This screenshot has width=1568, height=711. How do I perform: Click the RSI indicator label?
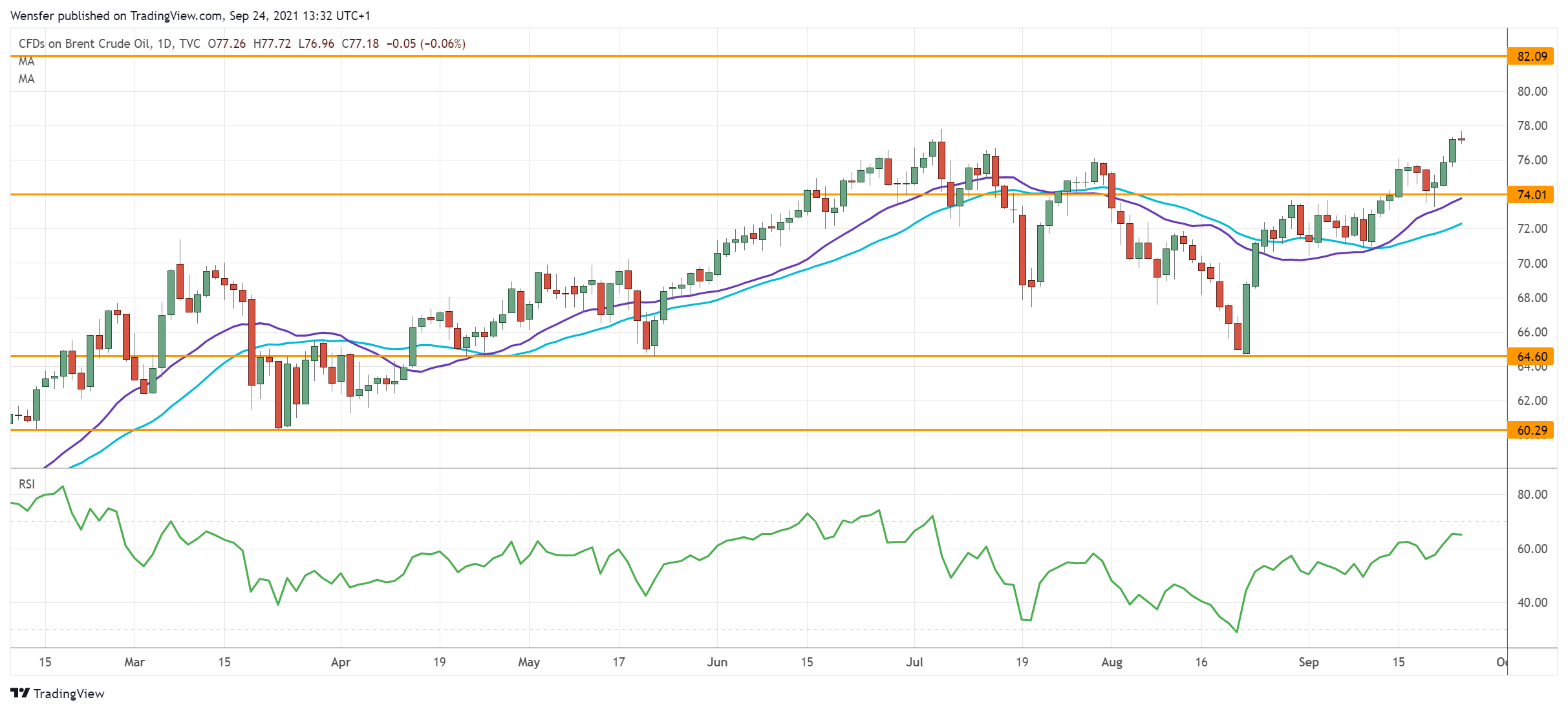click(x=27, y=484)
